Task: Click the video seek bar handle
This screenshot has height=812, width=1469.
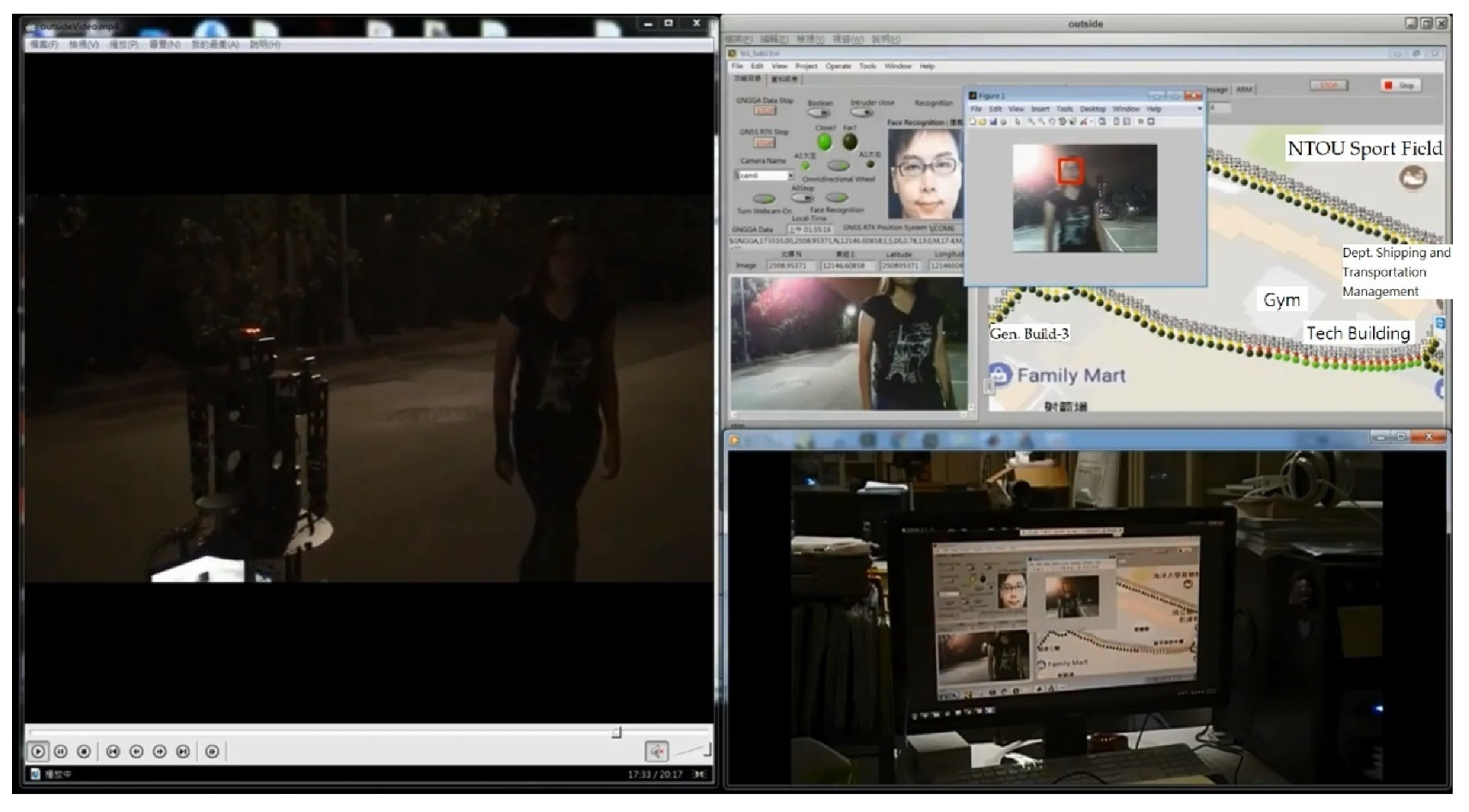Action: click(x=616, y=732)
